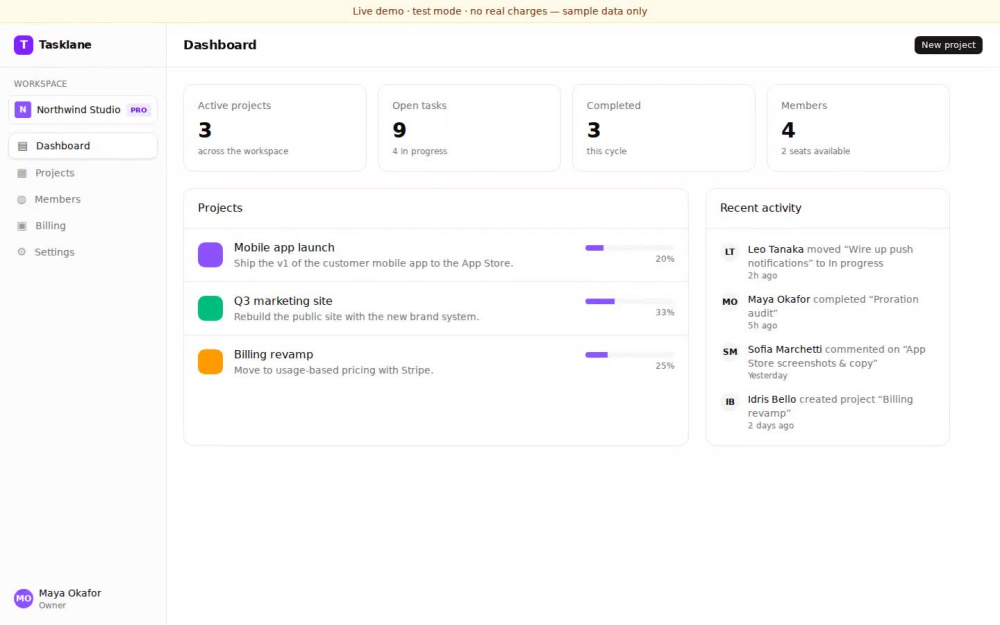Click the 'Ship the v1 of the customer mobile app' description
This screenshot has height=625, width=1000.
coord(373,263)
